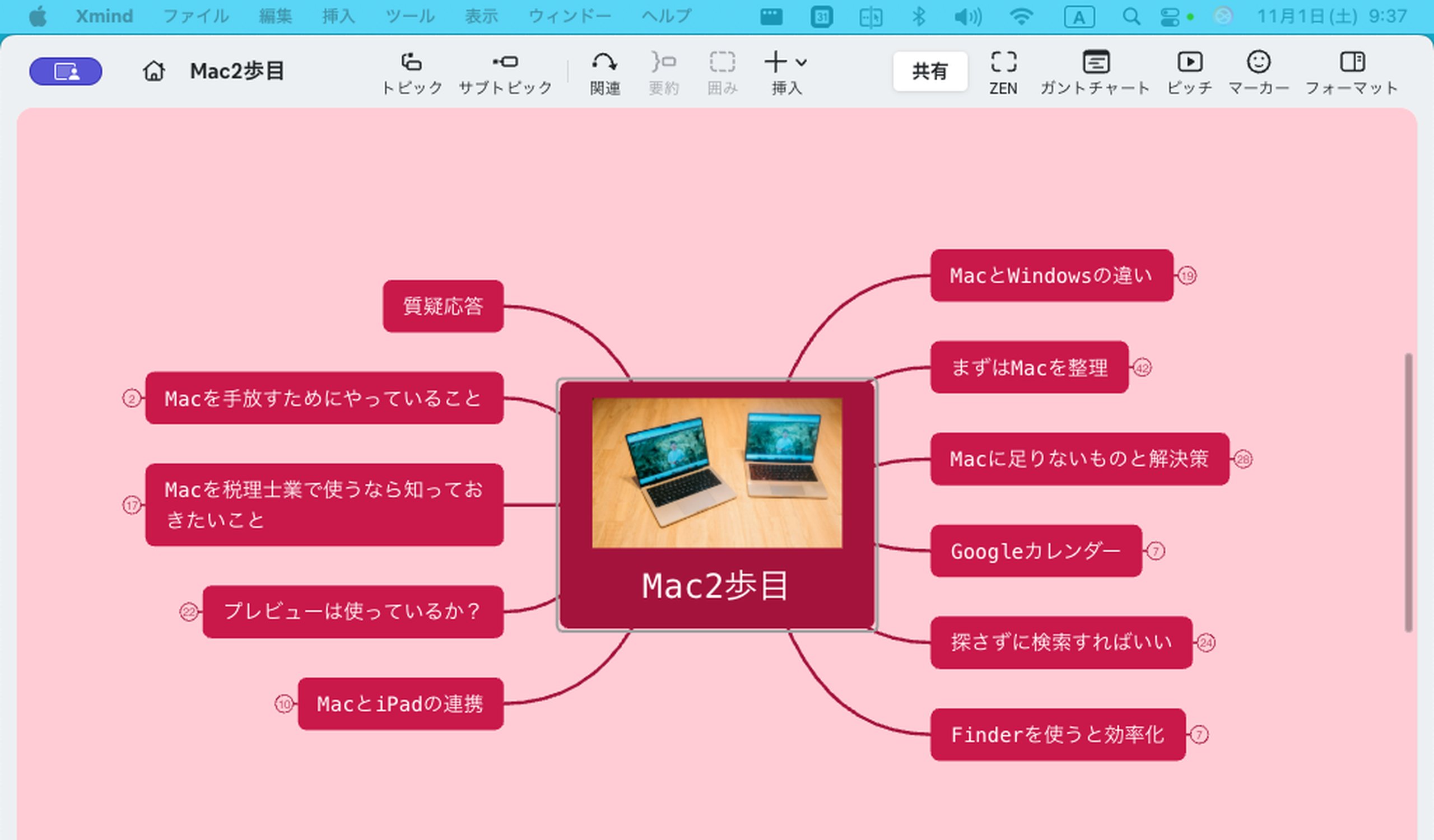
Task: Toggle the Format (フォーマット) side panel
Action: click(1352, 63)
